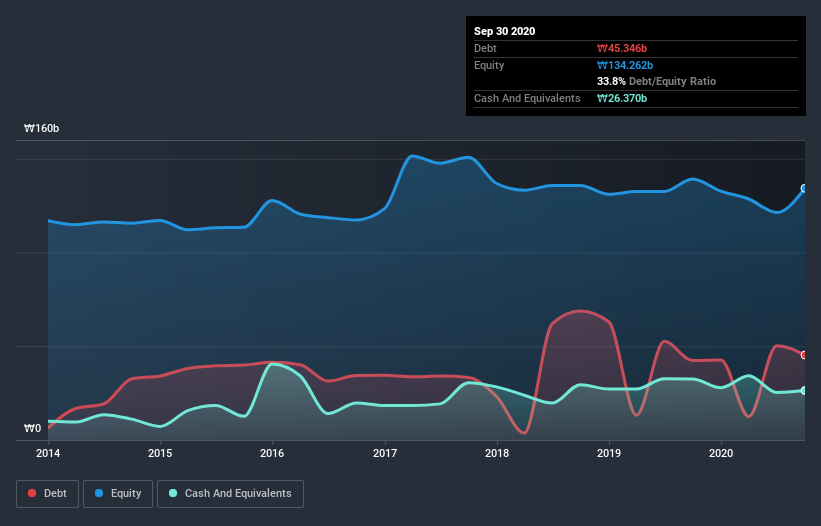Screen dimensions: 821x526
Task: Click the Equity value ₩134.262b
Action: [625, 65]
